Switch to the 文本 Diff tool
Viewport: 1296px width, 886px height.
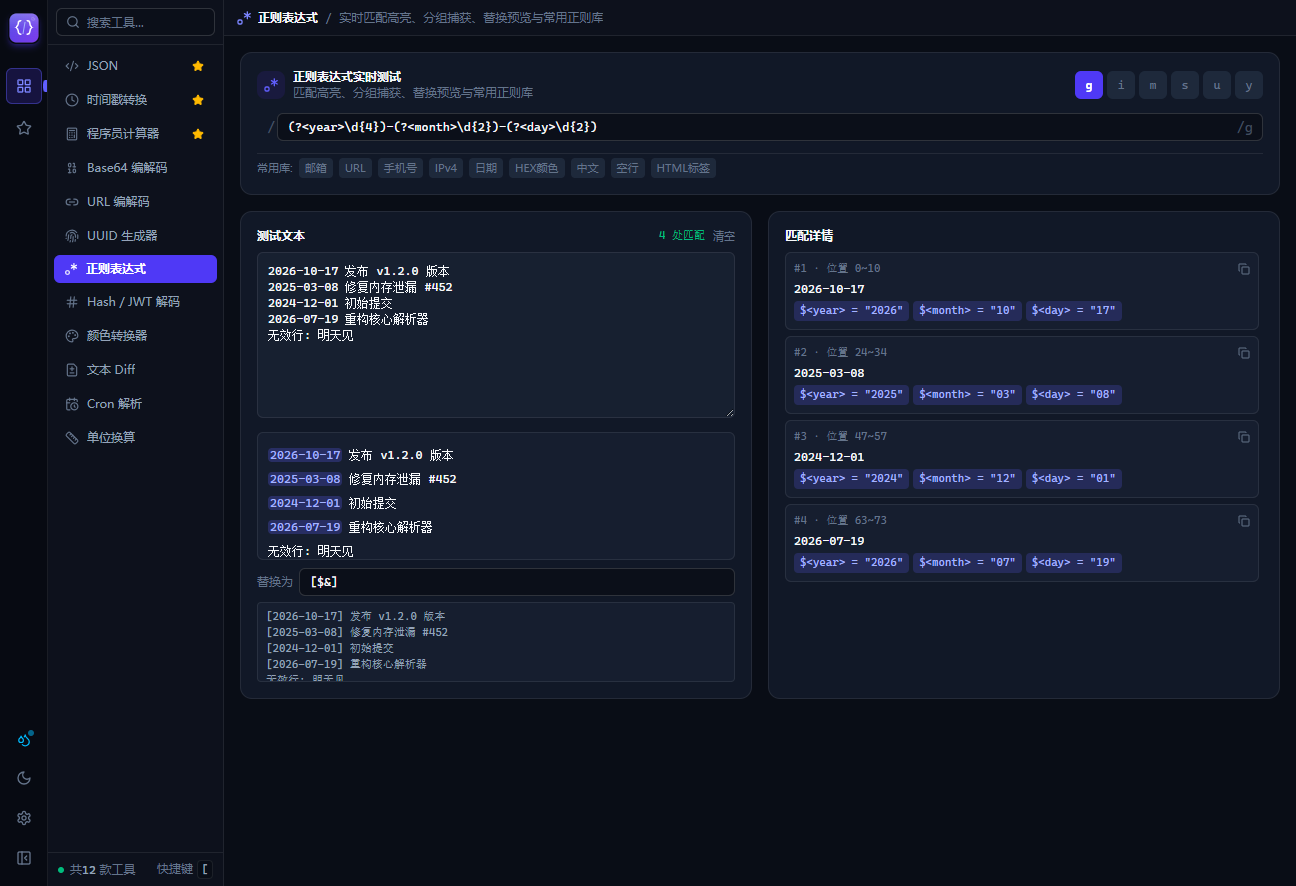coord(135,370)
